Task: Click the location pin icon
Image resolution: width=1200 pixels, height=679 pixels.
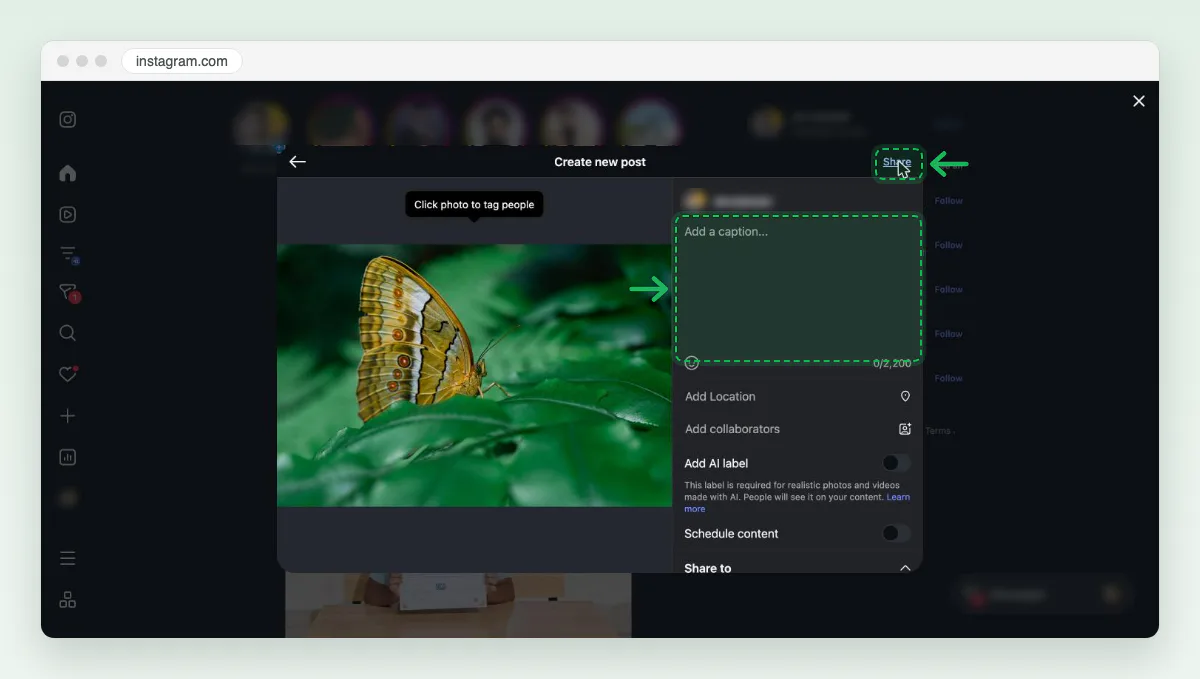Action: (905, 396)
